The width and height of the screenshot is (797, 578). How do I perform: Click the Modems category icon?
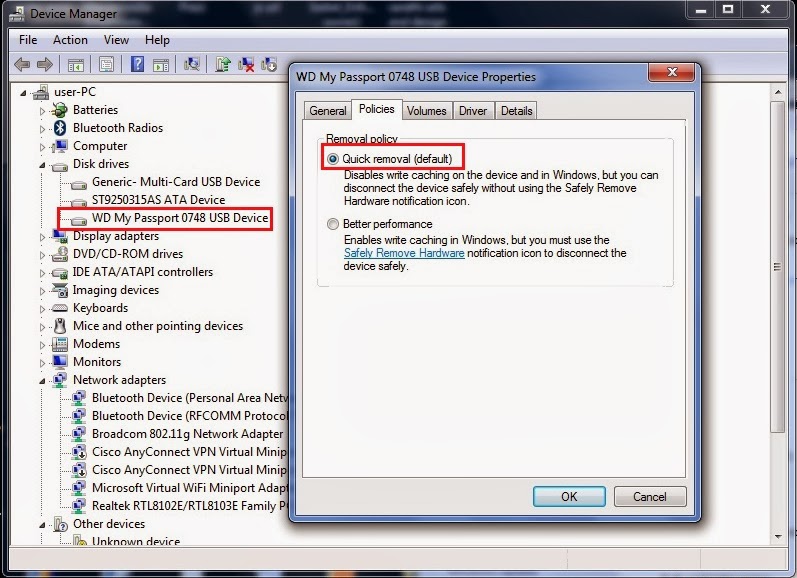59,344
